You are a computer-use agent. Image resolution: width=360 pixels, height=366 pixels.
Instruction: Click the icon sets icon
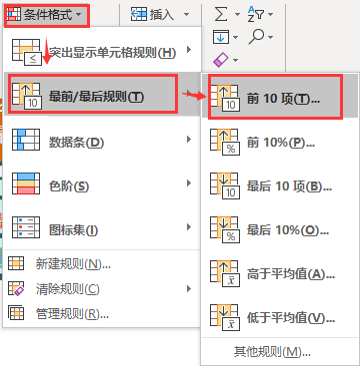pos(26,227)
